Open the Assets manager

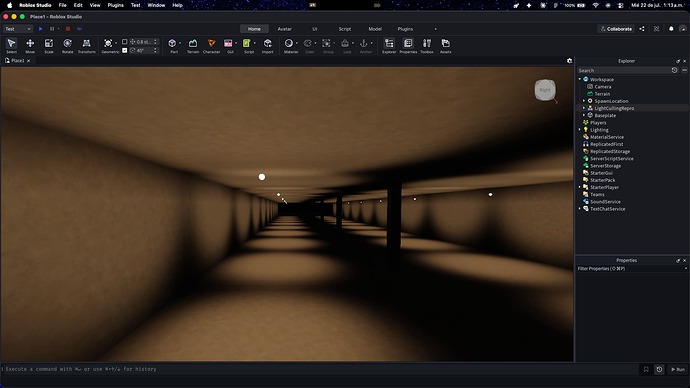[445, 45]
